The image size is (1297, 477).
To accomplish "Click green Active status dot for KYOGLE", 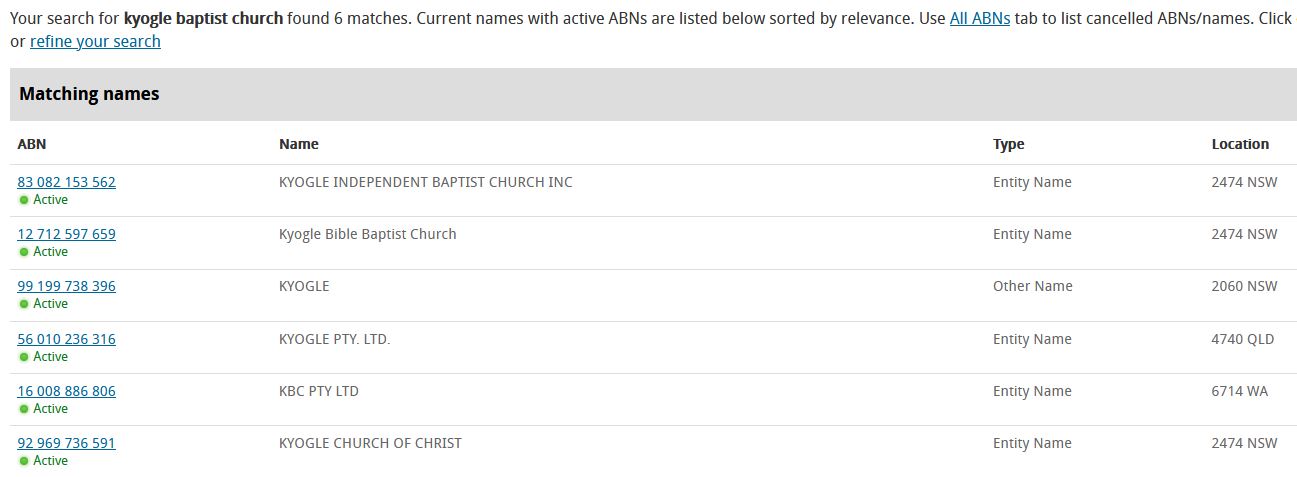I will [x=24, y=304].
